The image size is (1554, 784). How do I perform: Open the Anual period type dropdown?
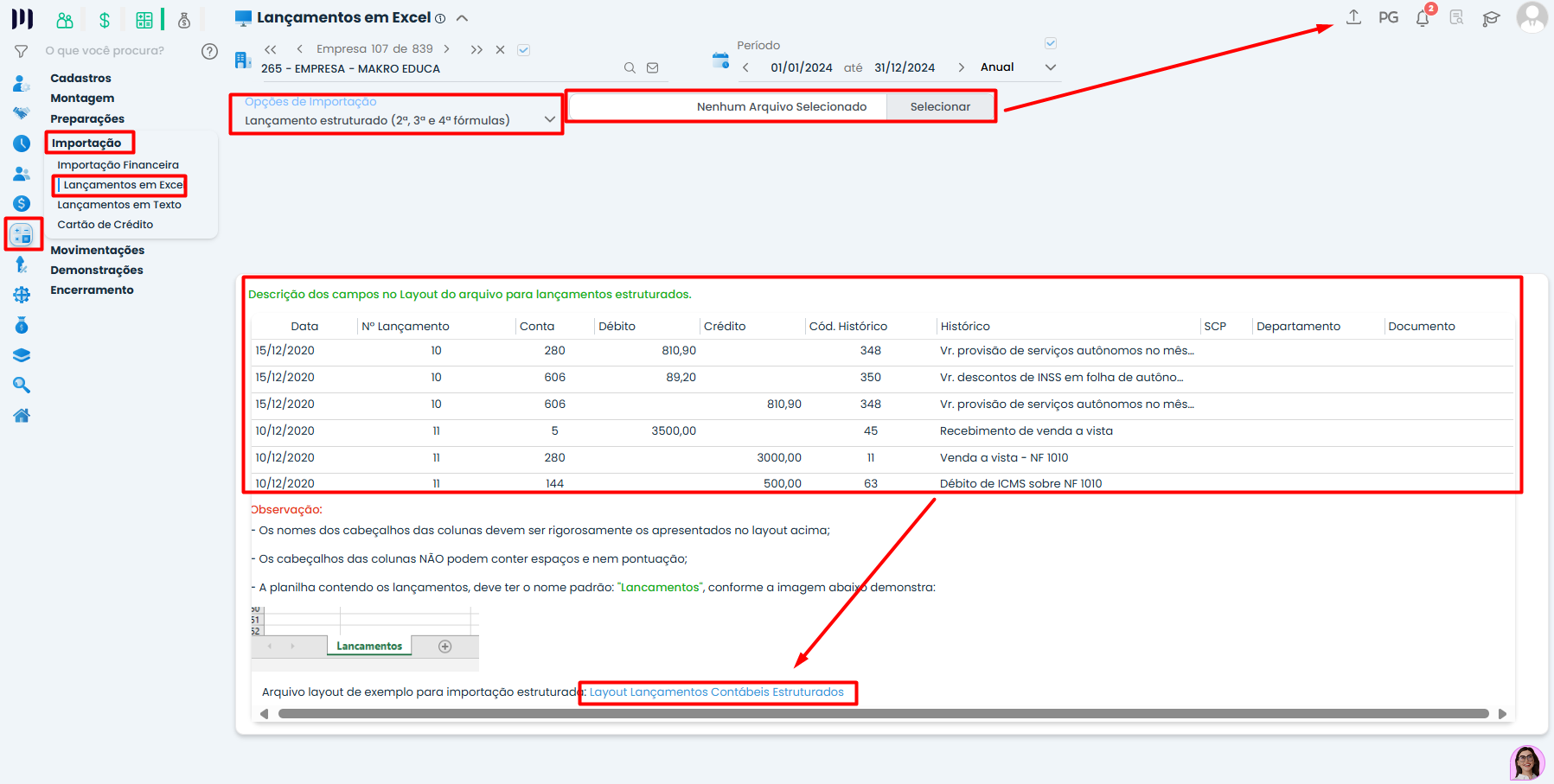[1051, 67]
